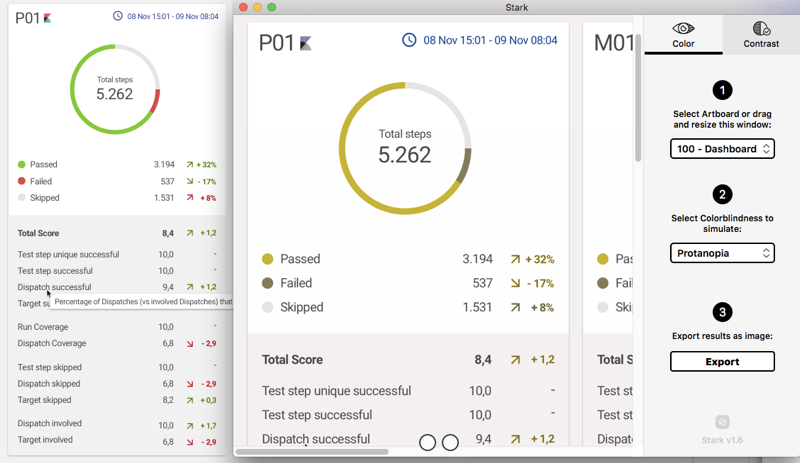Click the up arrow beside +8% in Stark card
The width and height of the screenshot is (800, 463).
515,307
